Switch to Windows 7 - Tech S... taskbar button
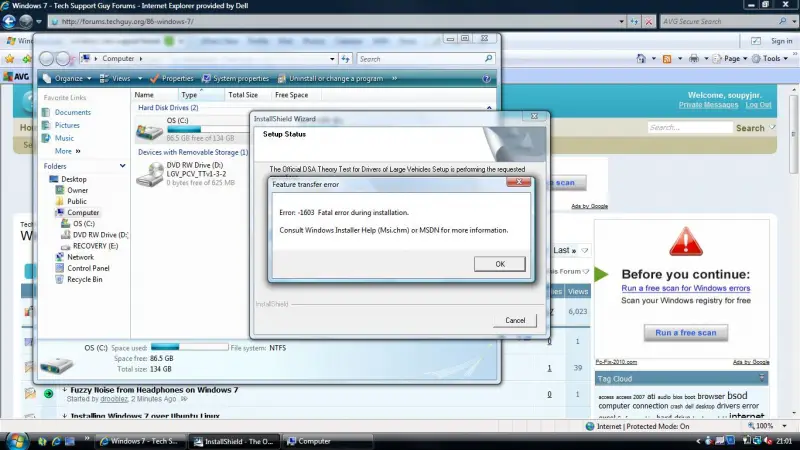This screenshot has height=450, width=800. pyautogui.click(x=140, y=441)
